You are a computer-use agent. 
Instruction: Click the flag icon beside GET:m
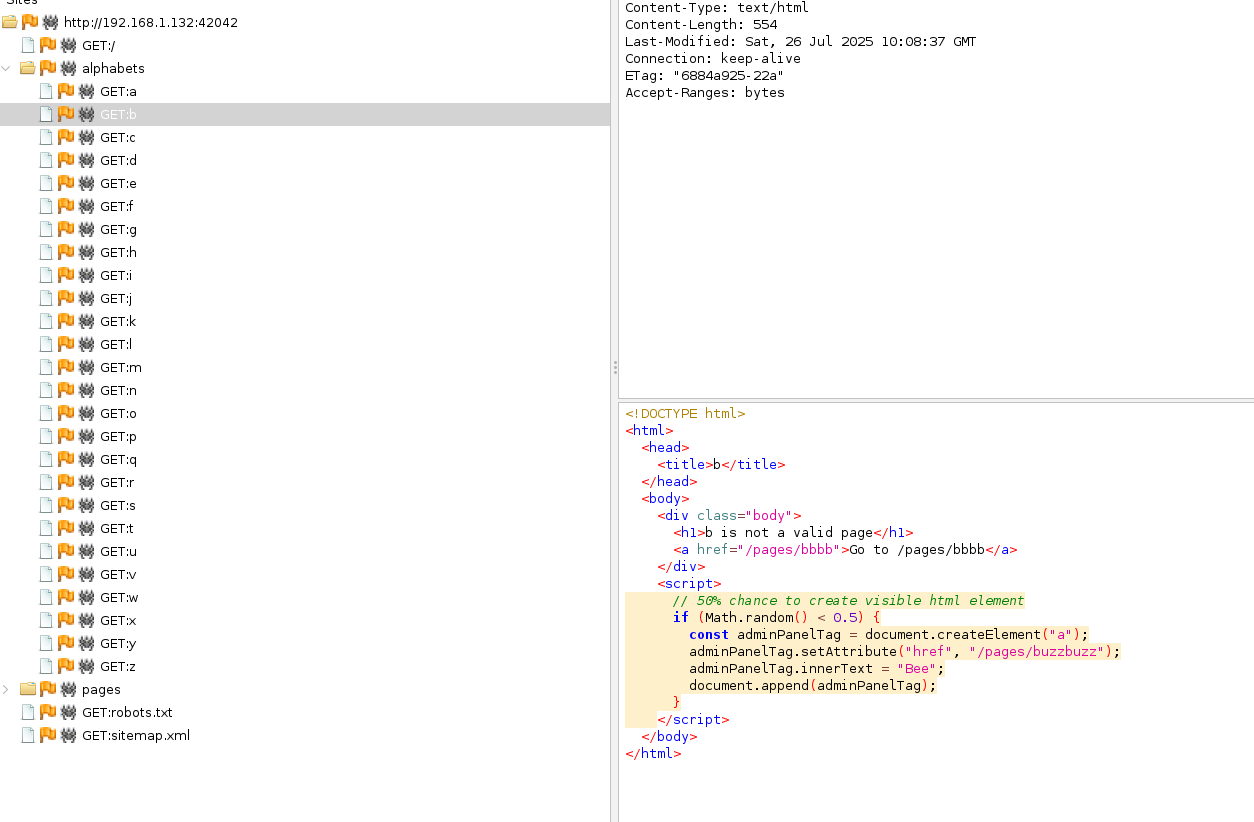tap(66, 367)
